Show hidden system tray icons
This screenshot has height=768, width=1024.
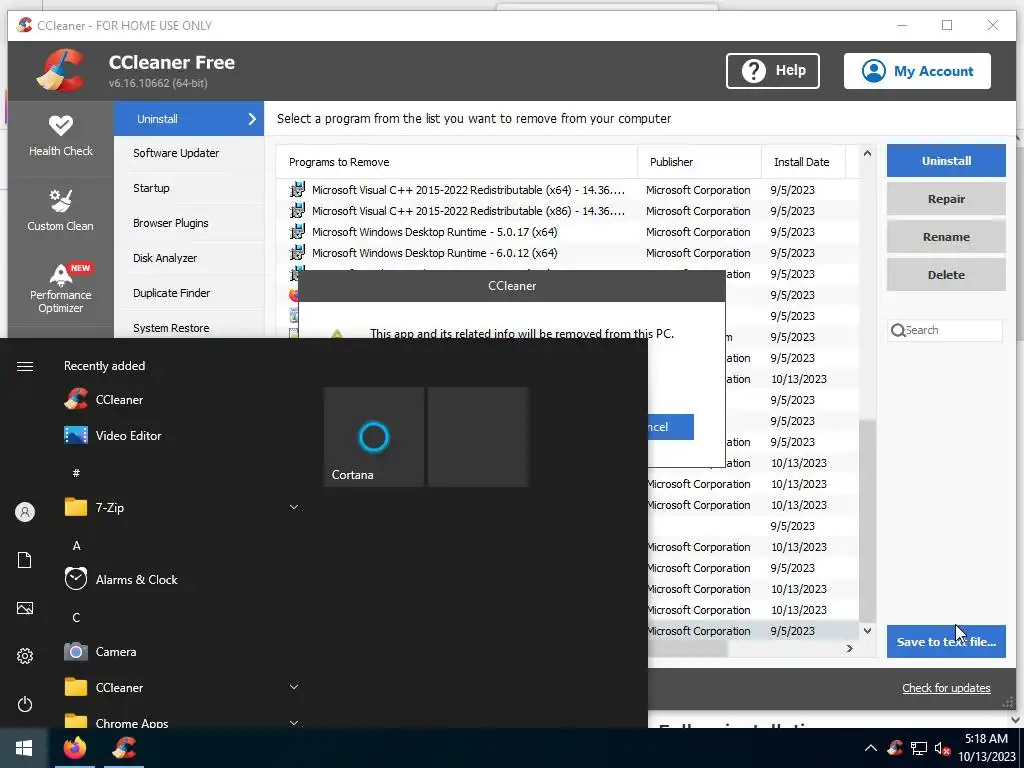pos(871,748)
